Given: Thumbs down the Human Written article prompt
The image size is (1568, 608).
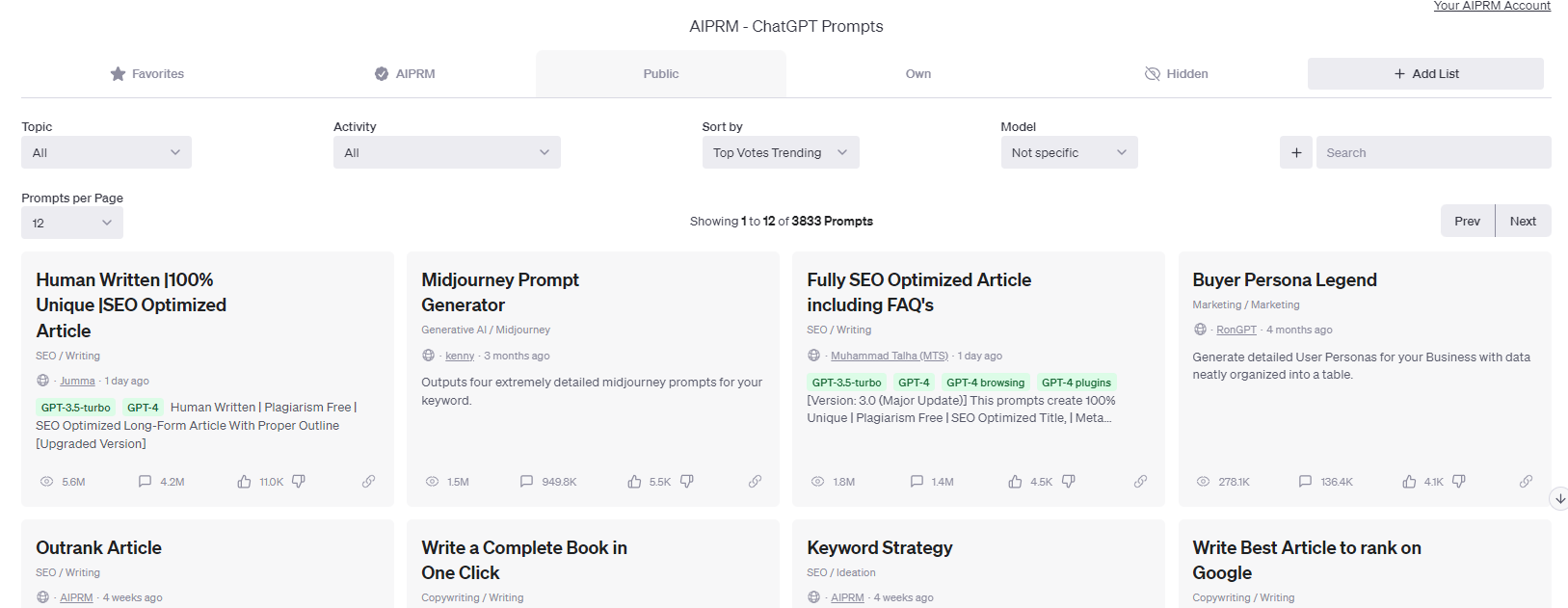Looking at the screenshot, I should tap(299, 481).
